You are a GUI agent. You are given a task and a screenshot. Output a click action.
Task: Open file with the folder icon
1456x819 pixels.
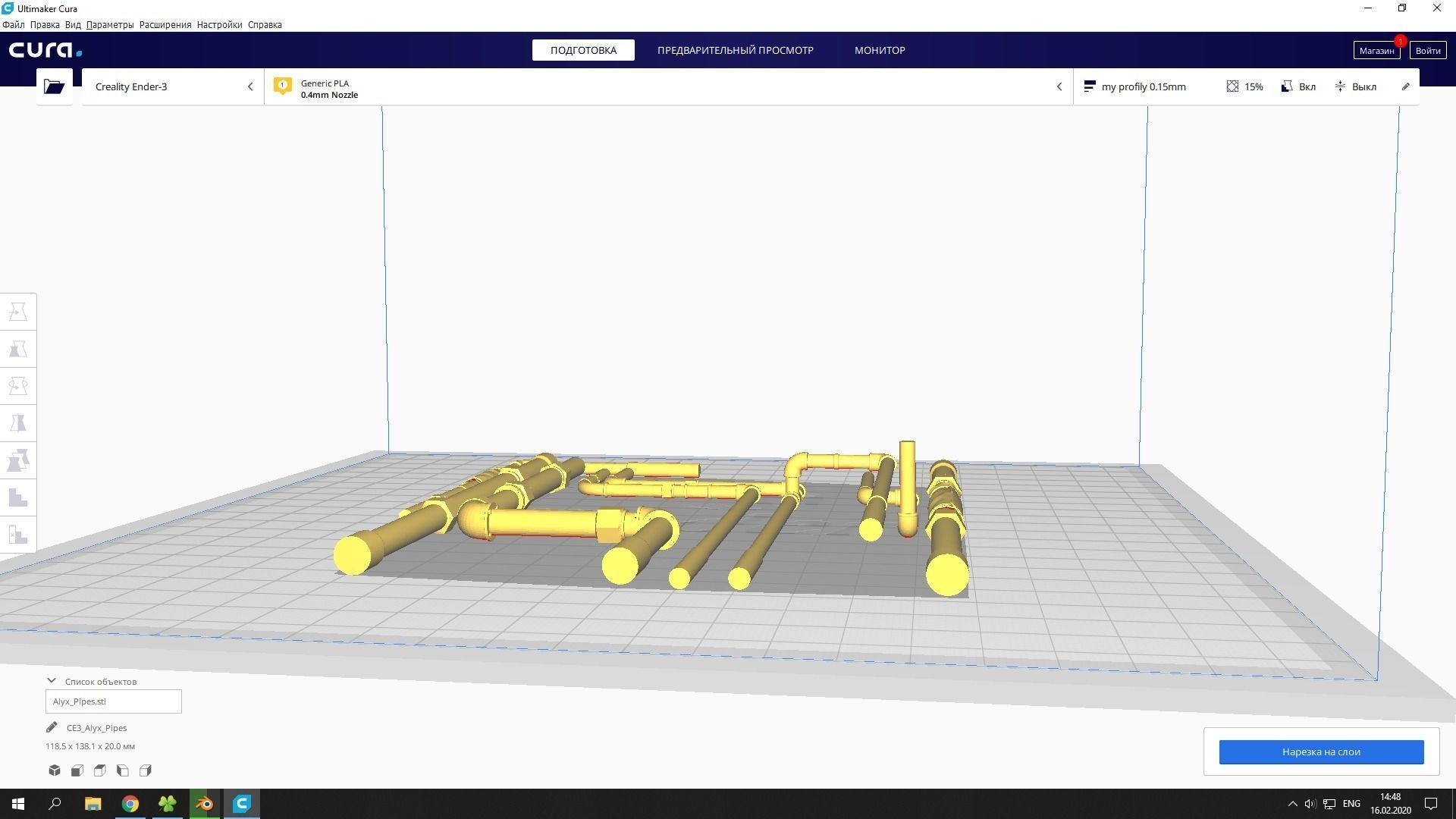click(54, 86)
